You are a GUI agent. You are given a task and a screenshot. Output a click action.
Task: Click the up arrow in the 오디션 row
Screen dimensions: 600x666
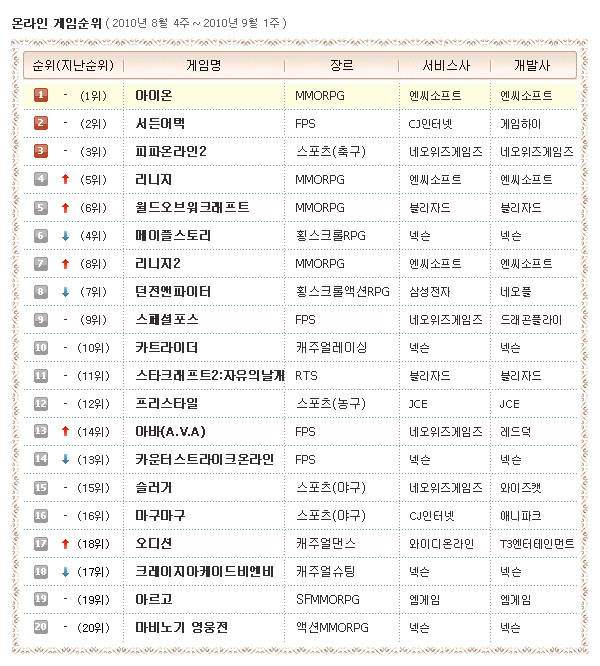tap(65, 543)
